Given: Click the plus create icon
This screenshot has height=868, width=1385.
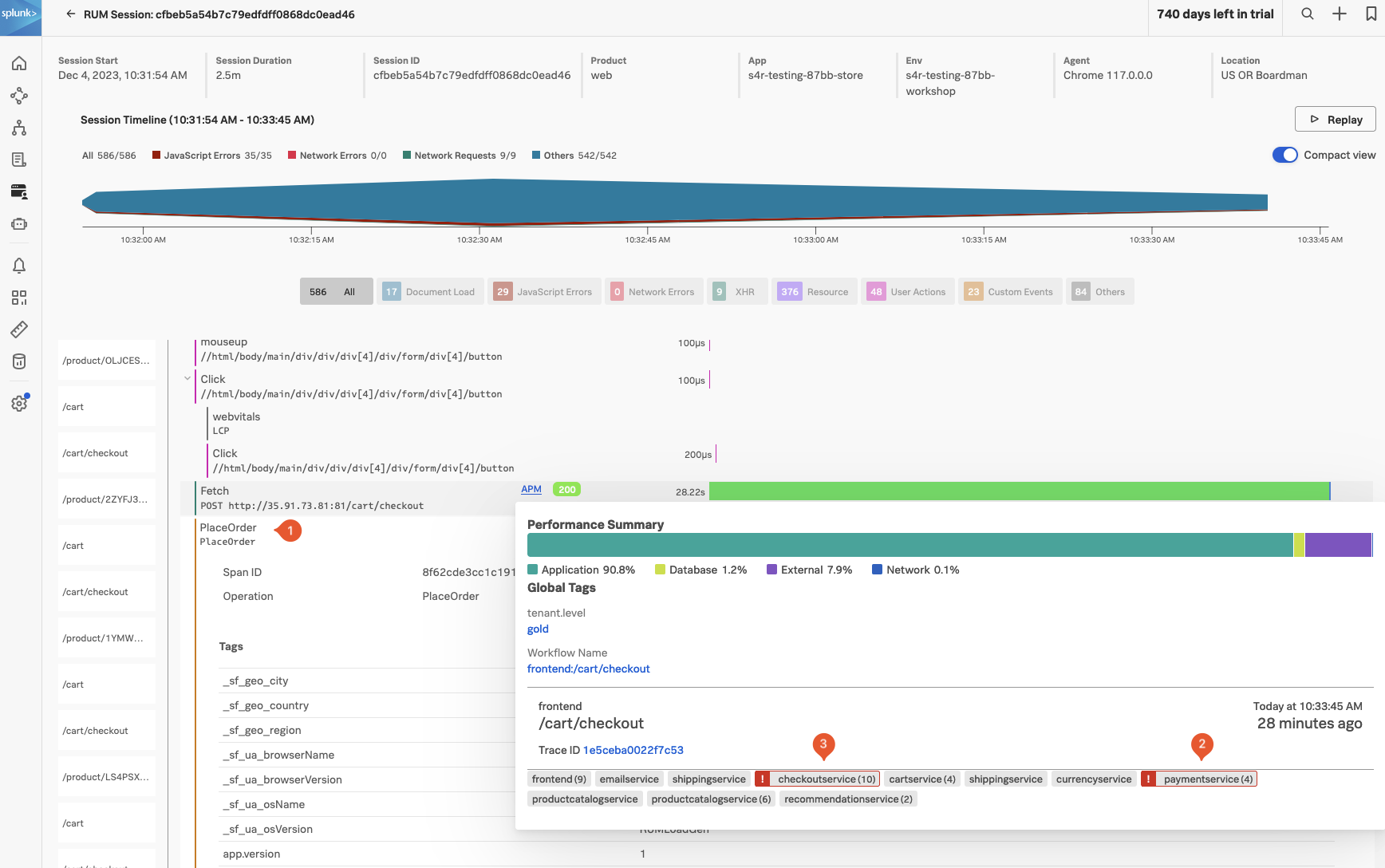Looking at the screenshot, I should [x=1340, y=14].
